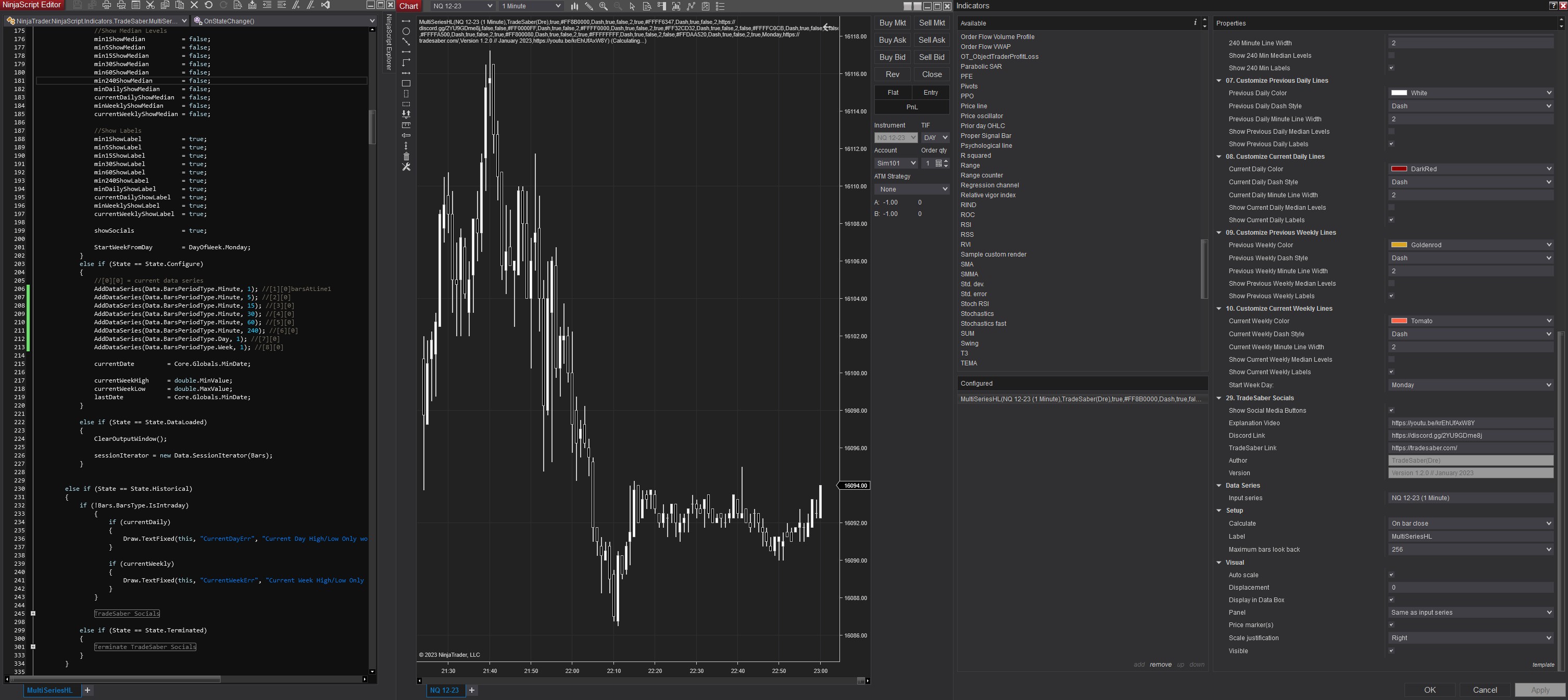This screenshot has height=700, width=1568.
Task: Toggle Show Social Media Buttons checkbox
Action: click(1391, 411)
